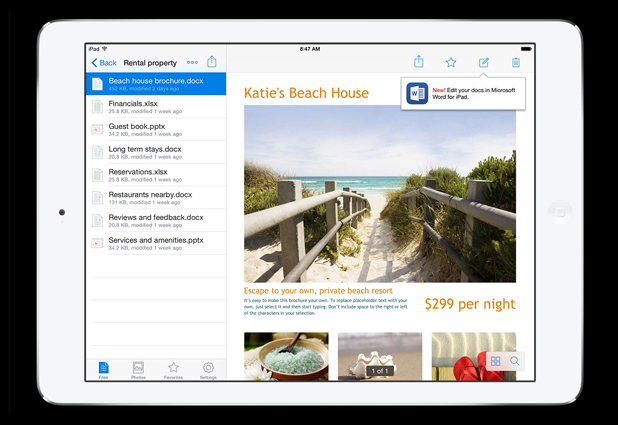The height and width of the screenshot is (425, 618).
Task: Open the page thumbnails grid view
Action: pos(495,361)
